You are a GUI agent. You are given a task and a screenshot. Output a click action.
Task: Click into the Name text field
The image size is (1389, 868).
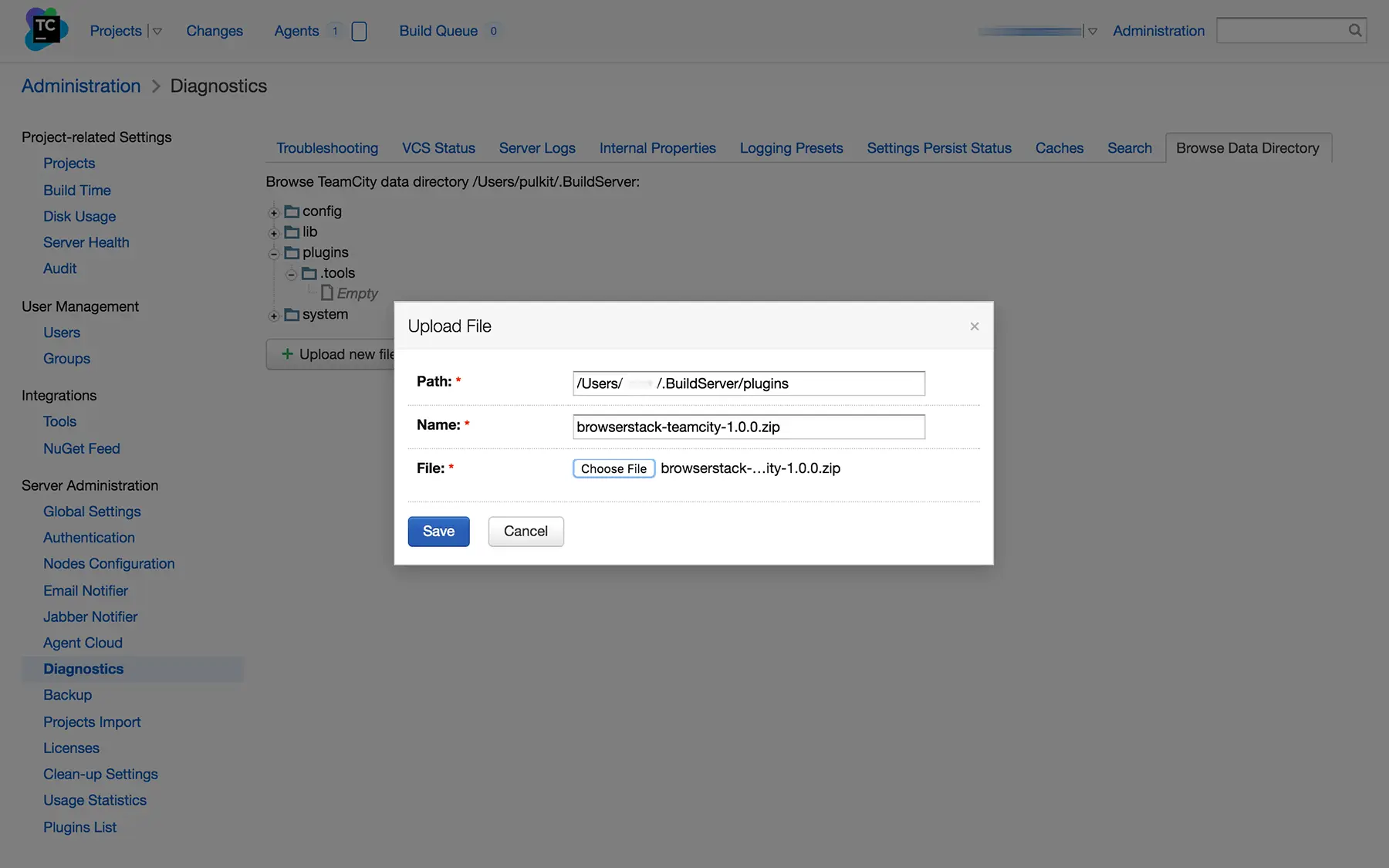748,427
